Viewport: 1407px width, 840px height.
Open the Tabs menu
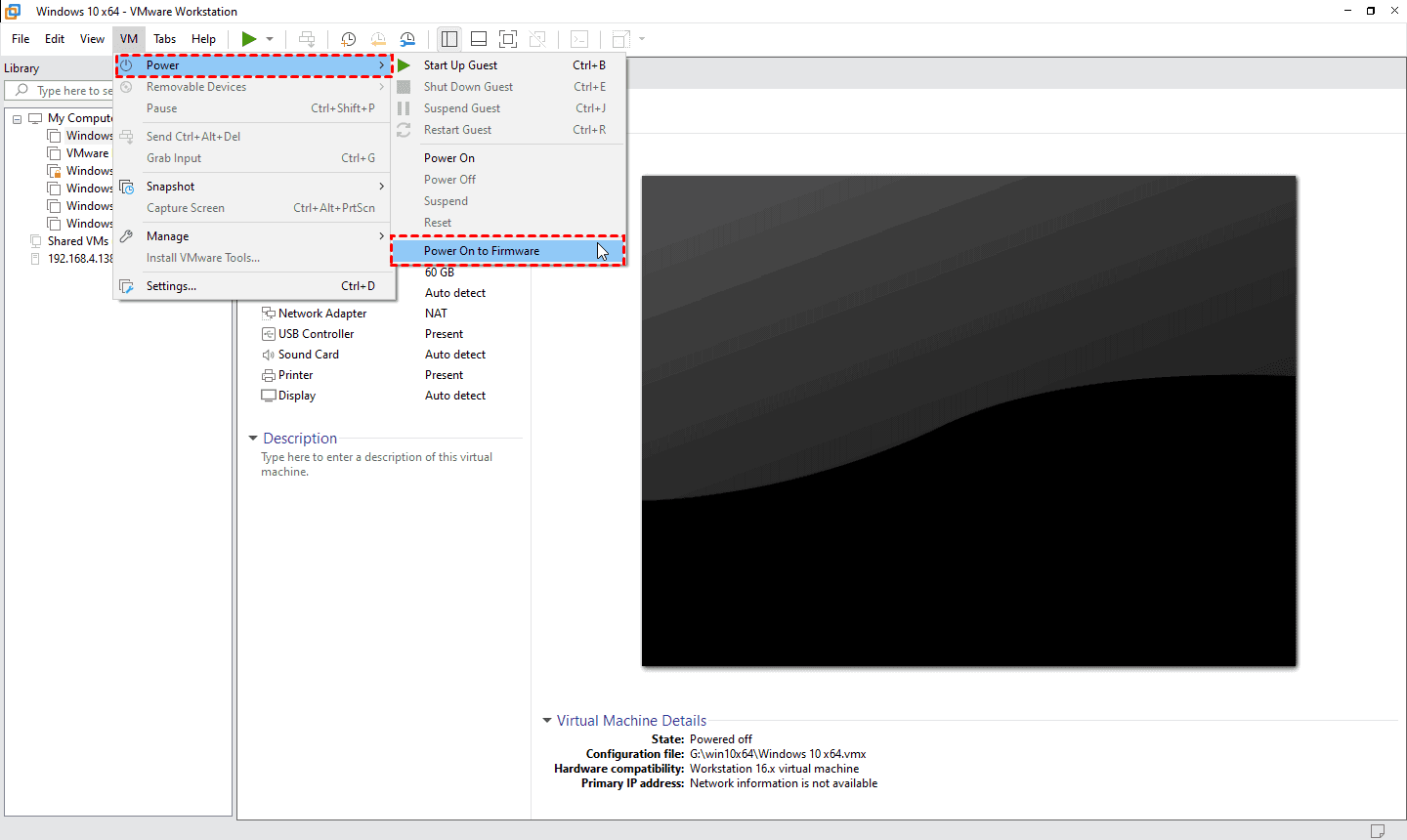(165, 39)
